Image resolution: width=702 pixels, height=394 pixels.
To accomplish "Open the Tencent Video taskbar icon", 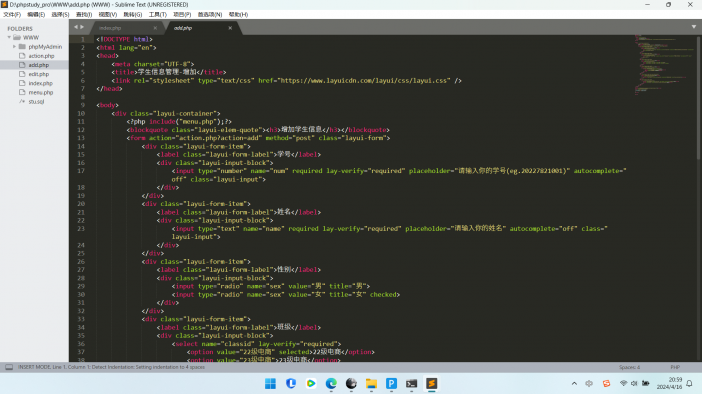I will click(x=311, y=384).
